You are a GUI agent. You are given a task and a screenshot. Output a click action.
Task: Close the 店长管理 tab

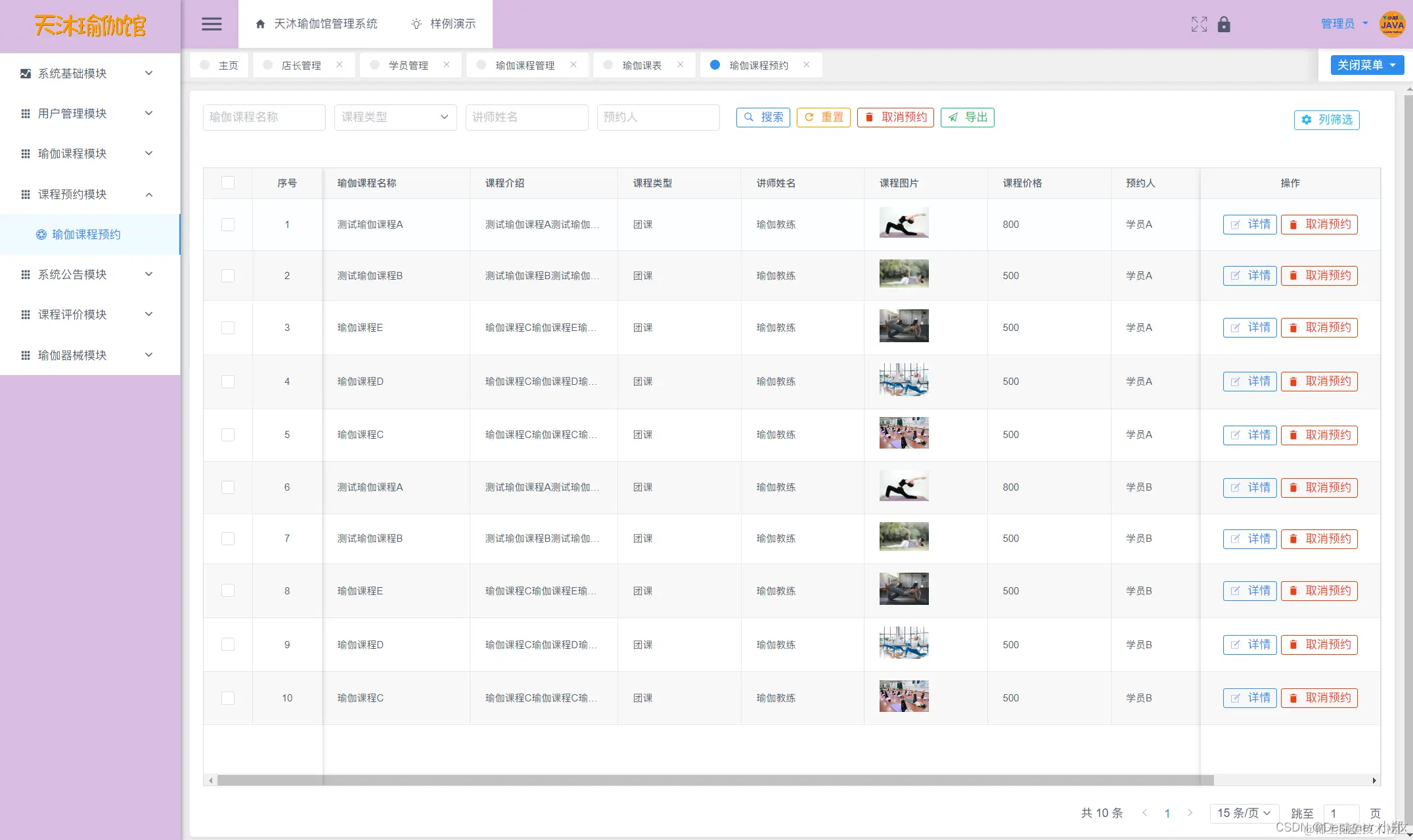click(340, 64)
